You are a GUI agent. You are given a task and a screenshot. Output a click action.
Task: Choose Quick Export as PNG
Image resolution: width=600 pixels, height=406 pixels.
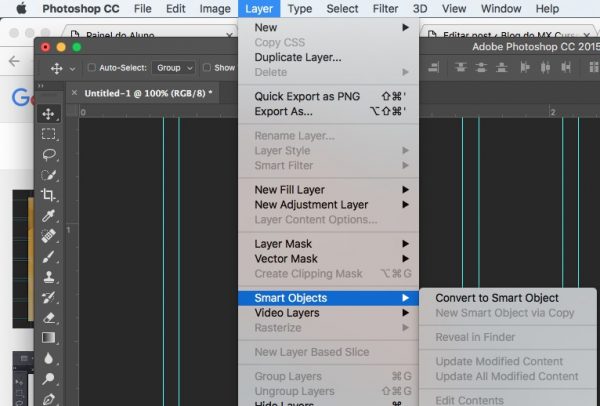(328, 96)
